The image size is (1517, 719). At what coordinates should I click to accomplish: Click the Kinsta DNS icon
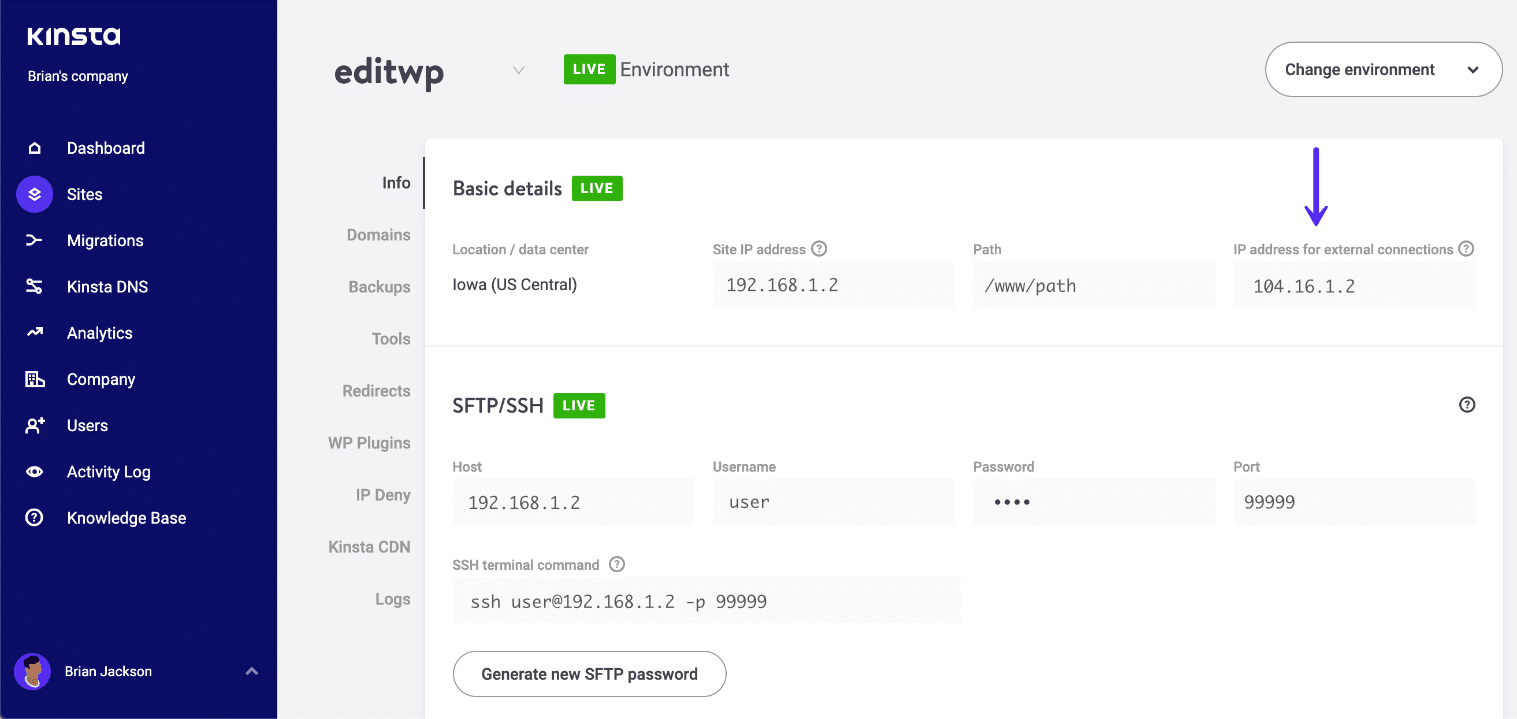point(35,287)
